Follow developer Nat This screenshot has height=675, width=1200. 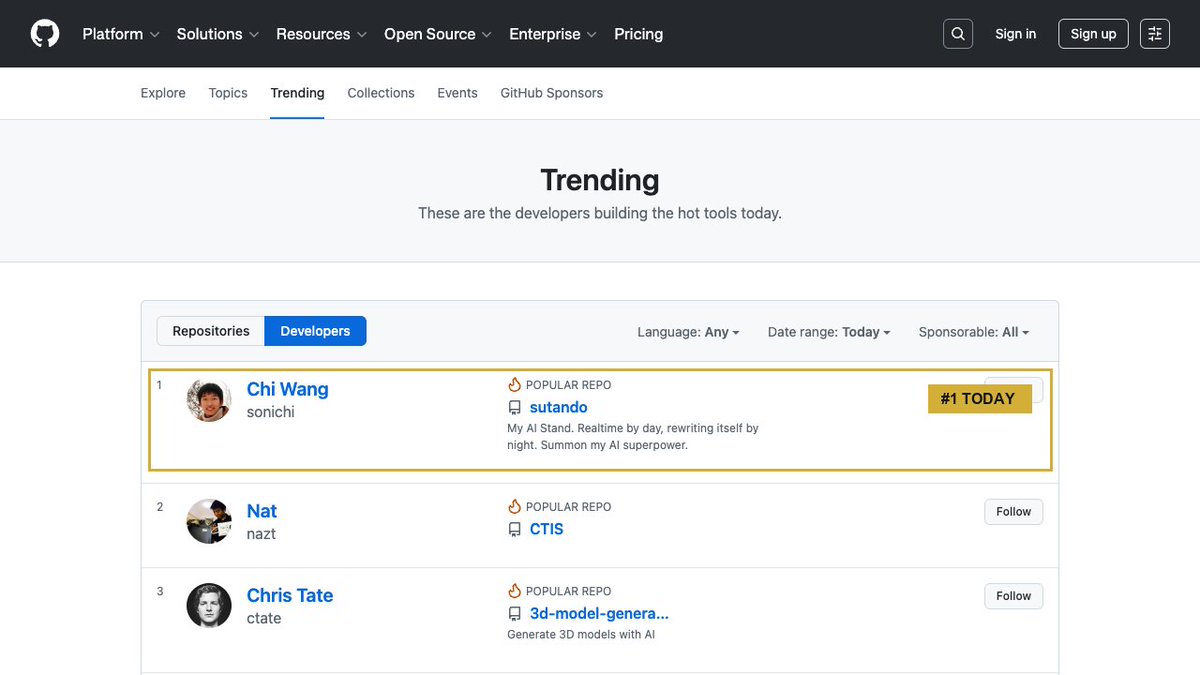tap(1013, 512)
